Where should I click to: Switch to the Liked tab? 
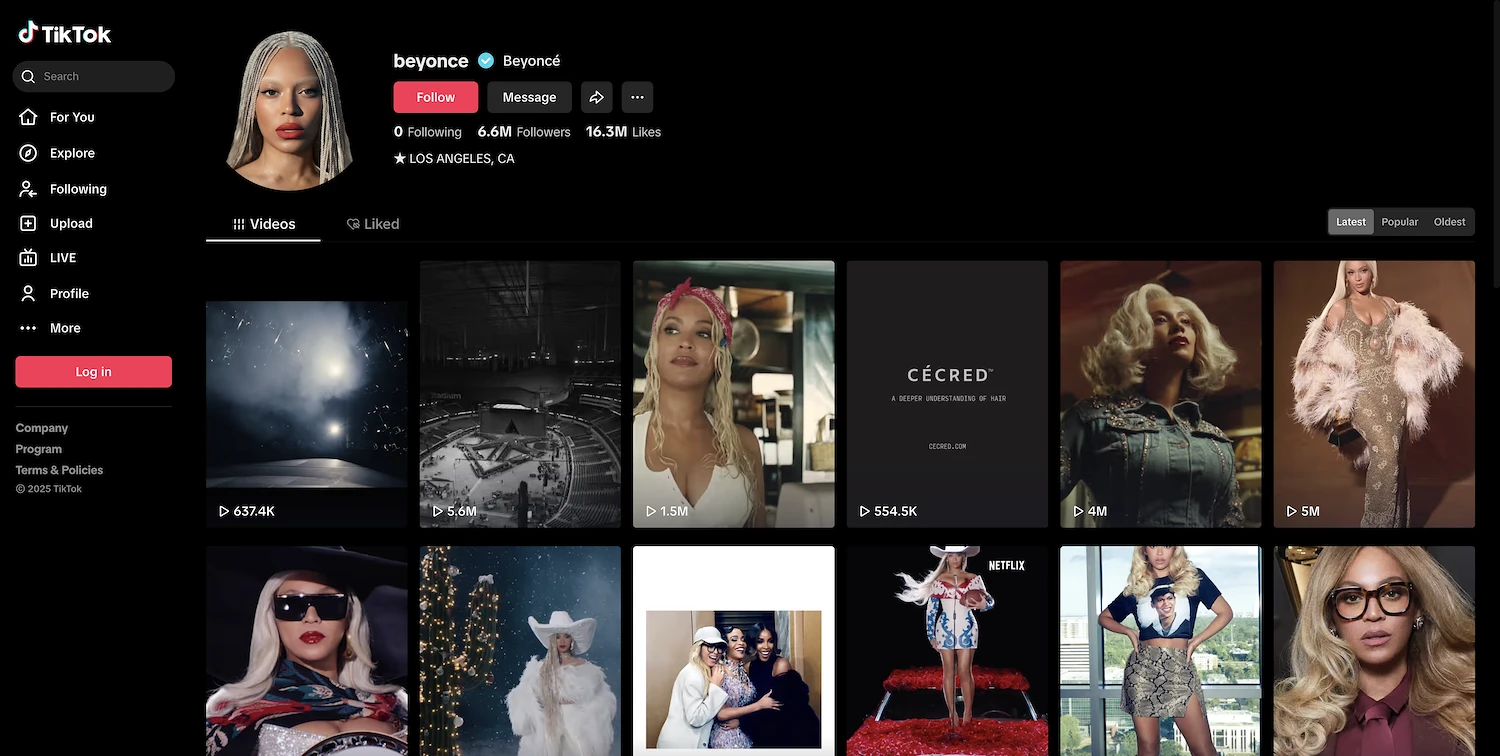click(x=373, y=224)
